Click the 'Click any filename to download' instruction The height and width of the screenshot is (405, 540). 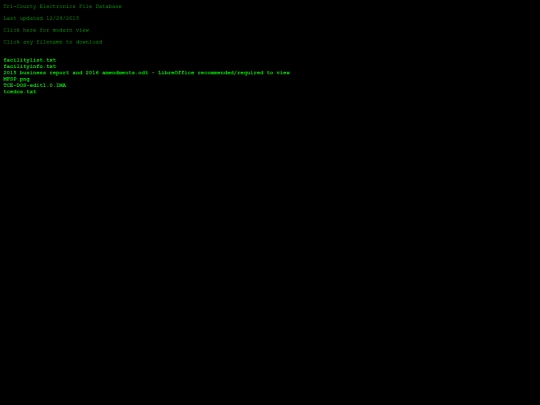click(x=53, y=42)
